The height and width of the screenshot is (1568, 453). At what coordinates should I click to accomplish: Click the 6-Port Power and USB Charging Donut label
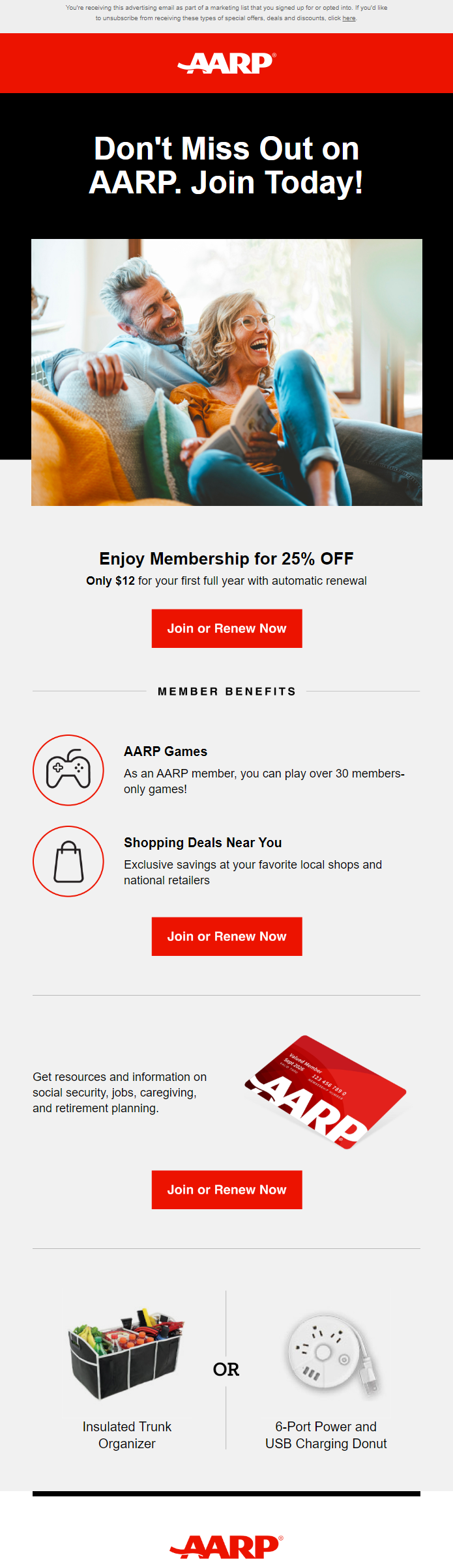(x=326, y=1435)
